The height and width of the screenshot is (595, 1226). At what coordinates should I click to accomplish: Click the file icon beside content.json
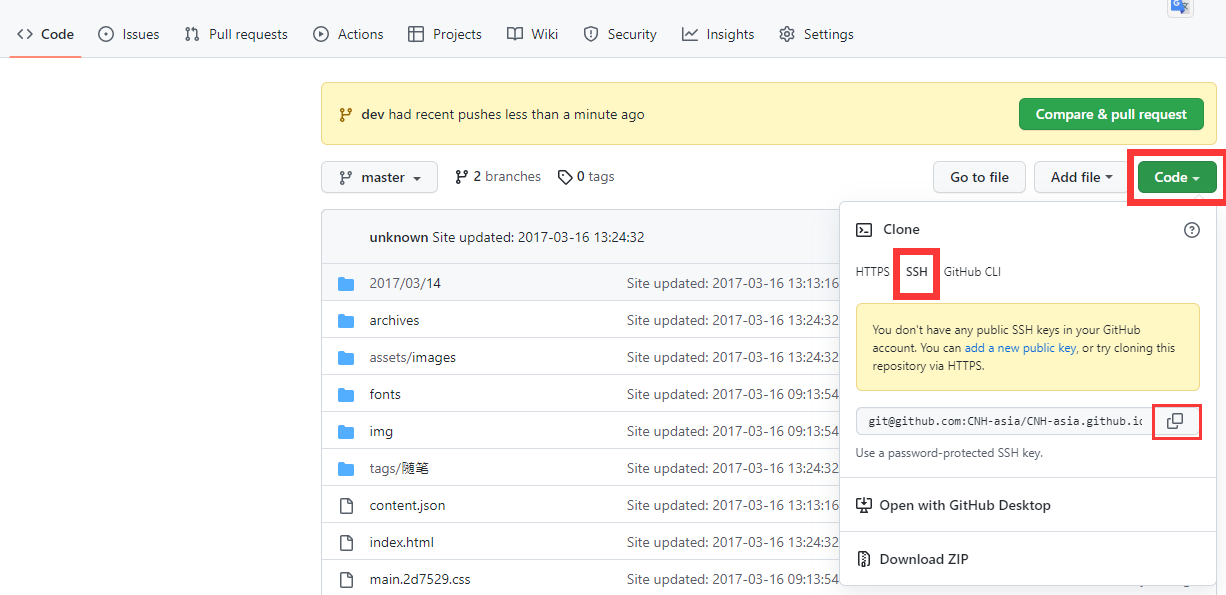tap(346, 505)
